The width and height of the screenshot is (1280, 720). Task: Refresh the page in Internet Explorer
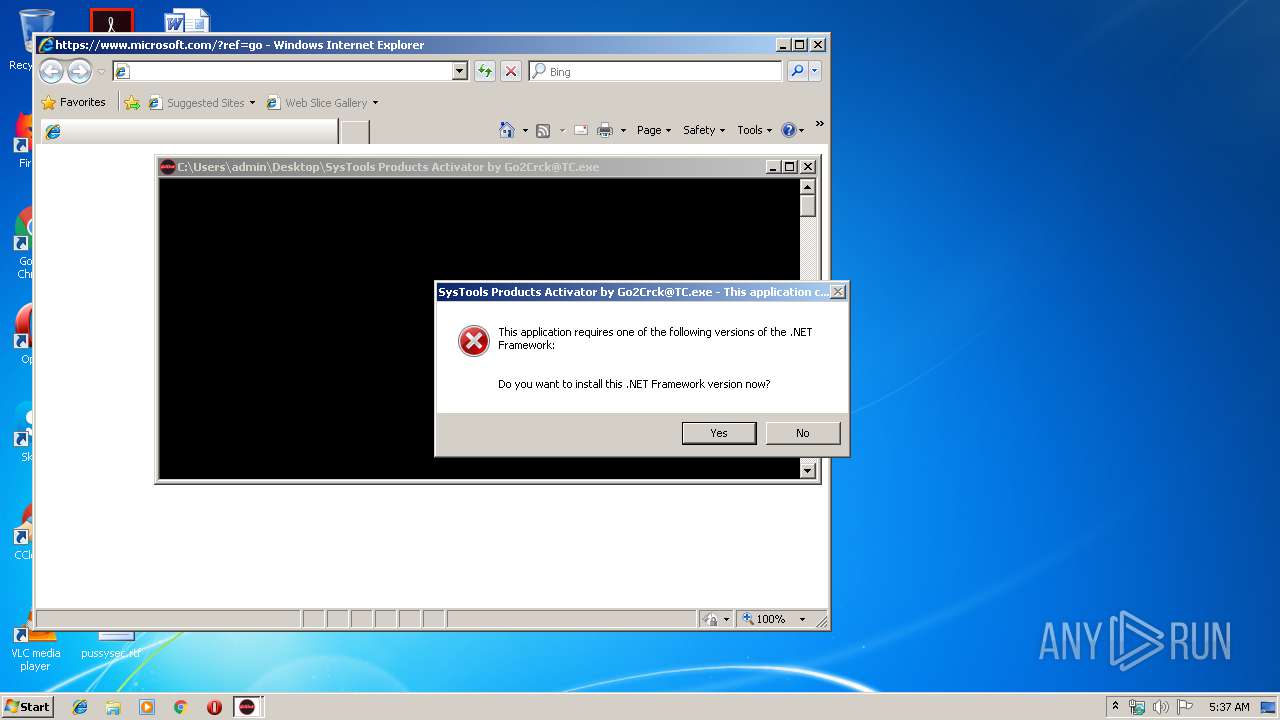(x=485, y=71)
